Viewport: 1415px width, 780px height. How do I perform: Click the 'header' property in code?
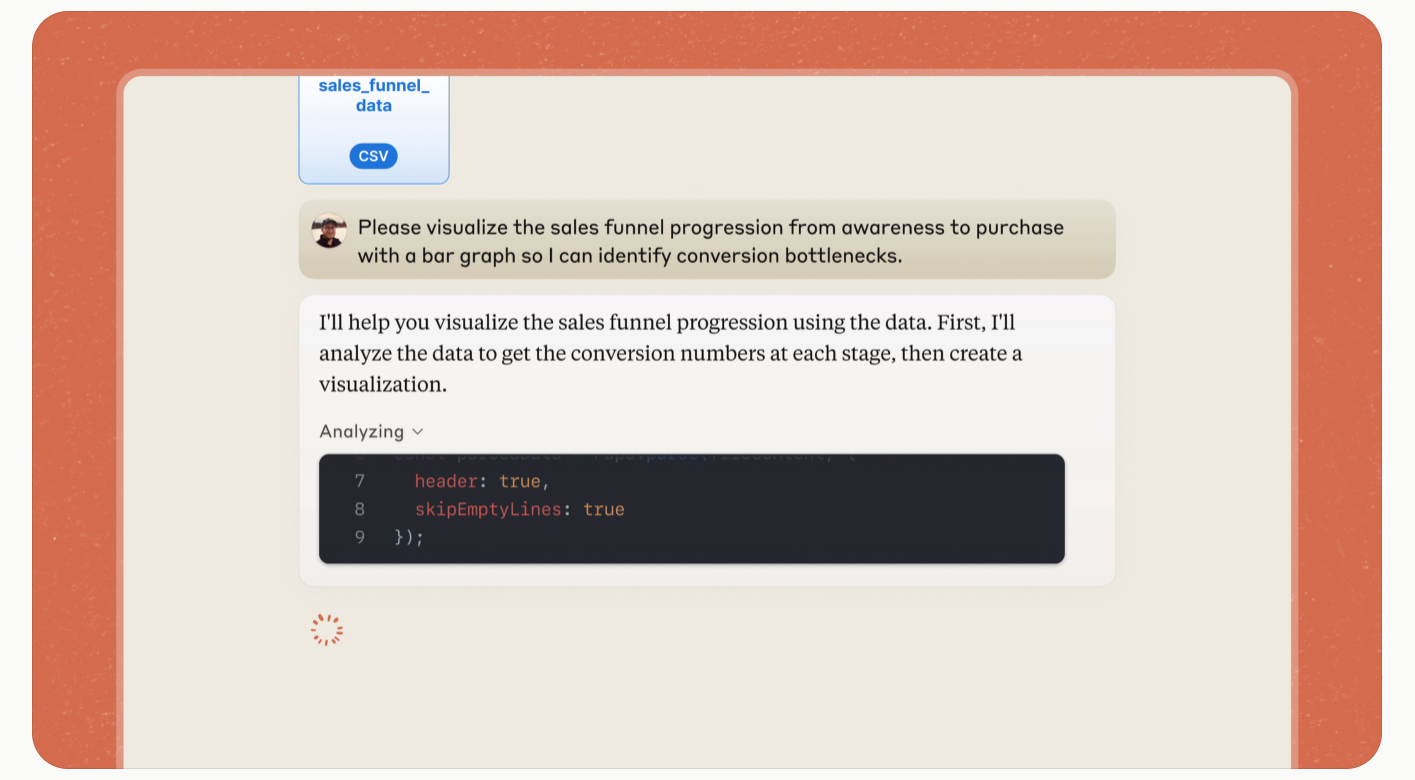446,482
